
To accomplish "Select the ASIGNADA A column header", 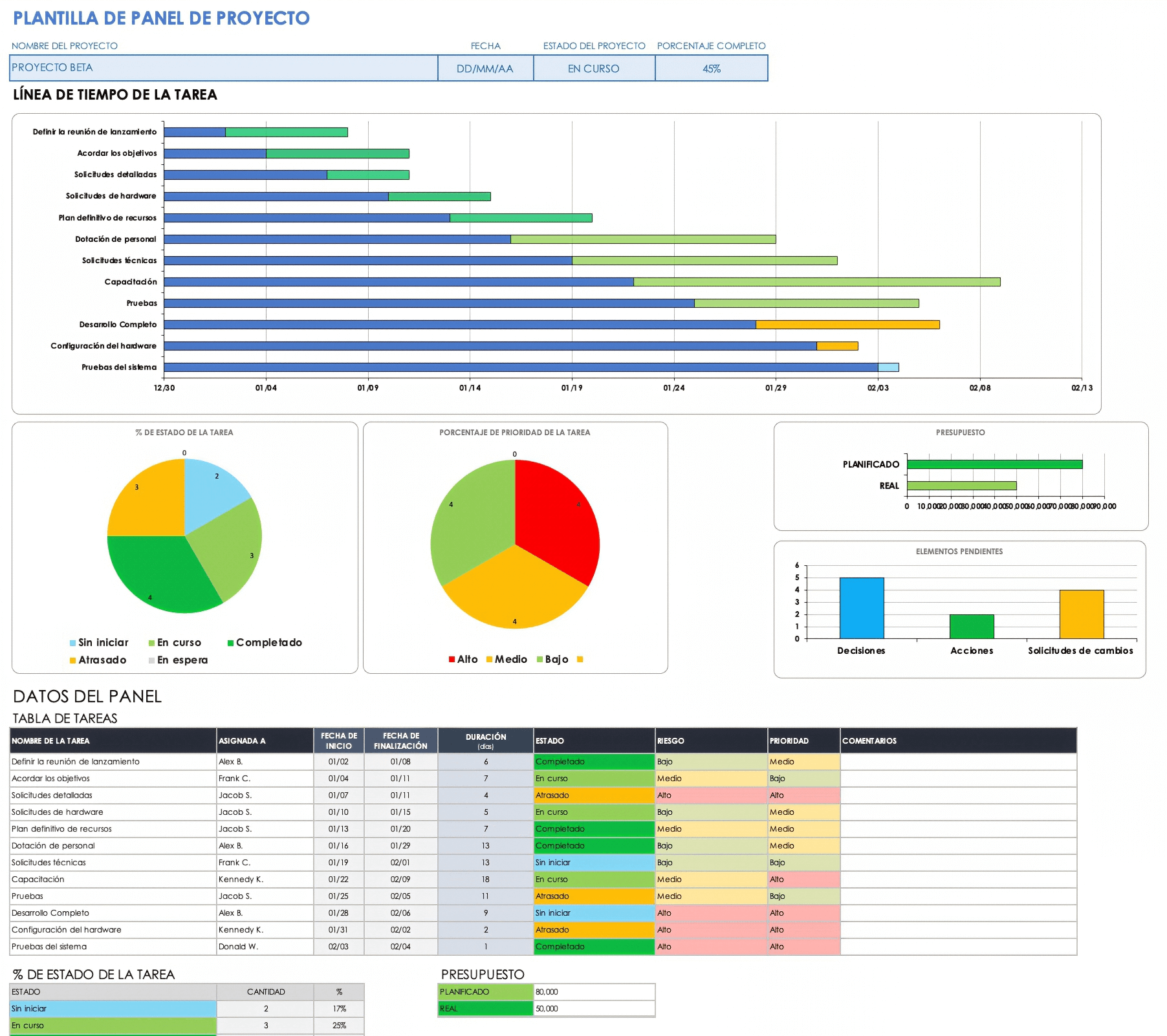I will pyautogui.click(x=265, y=741).
